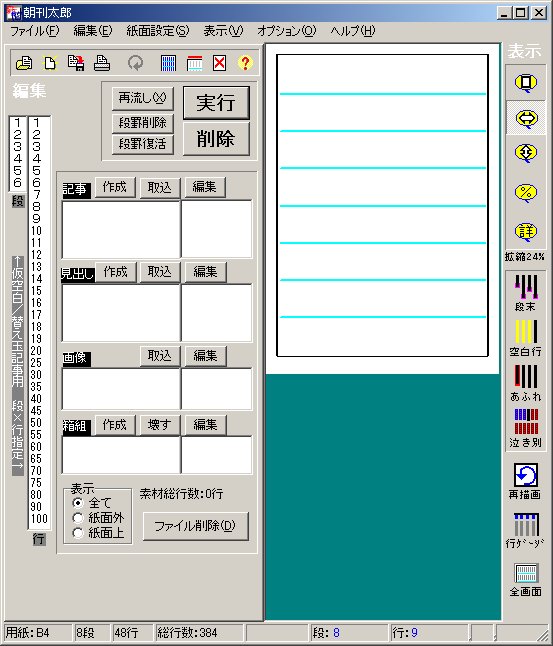Select the 全て radio button
The height and width of the screenshot is (646, 553).
(77, 503)
